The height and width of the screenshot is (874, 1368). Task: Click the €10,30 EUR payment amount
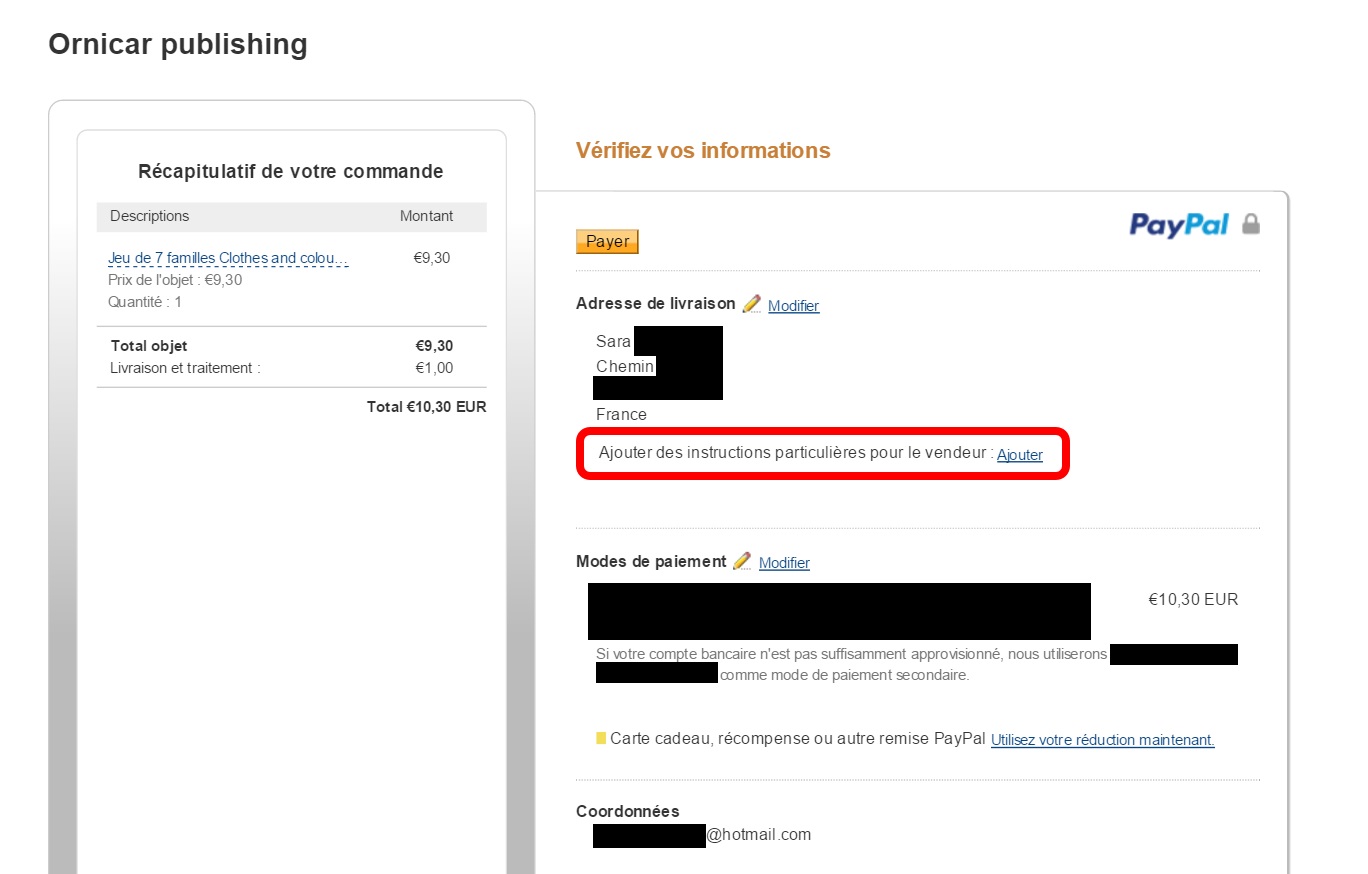point(1193,600)
